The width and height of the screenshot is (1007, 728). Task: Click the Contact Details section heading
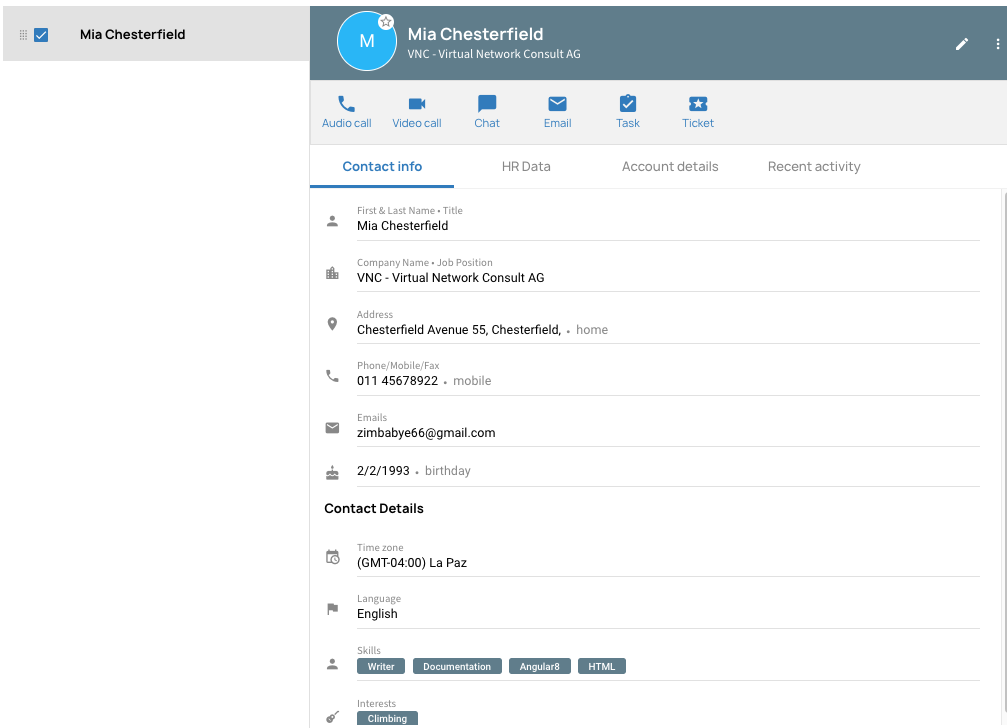point(374,508)
